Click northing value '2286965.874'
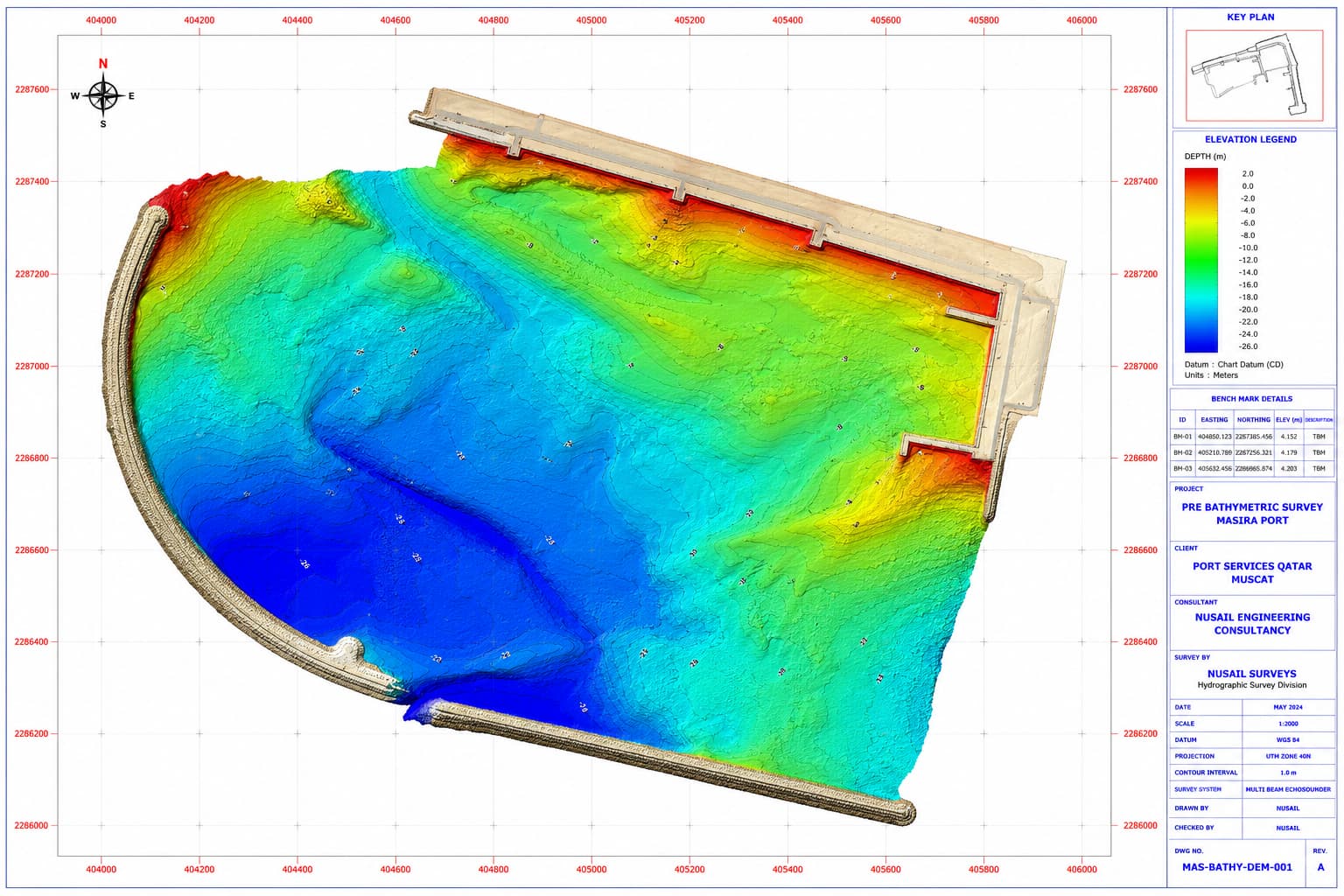Screen dimensions: 1344x896 [x=1254, y=469]
